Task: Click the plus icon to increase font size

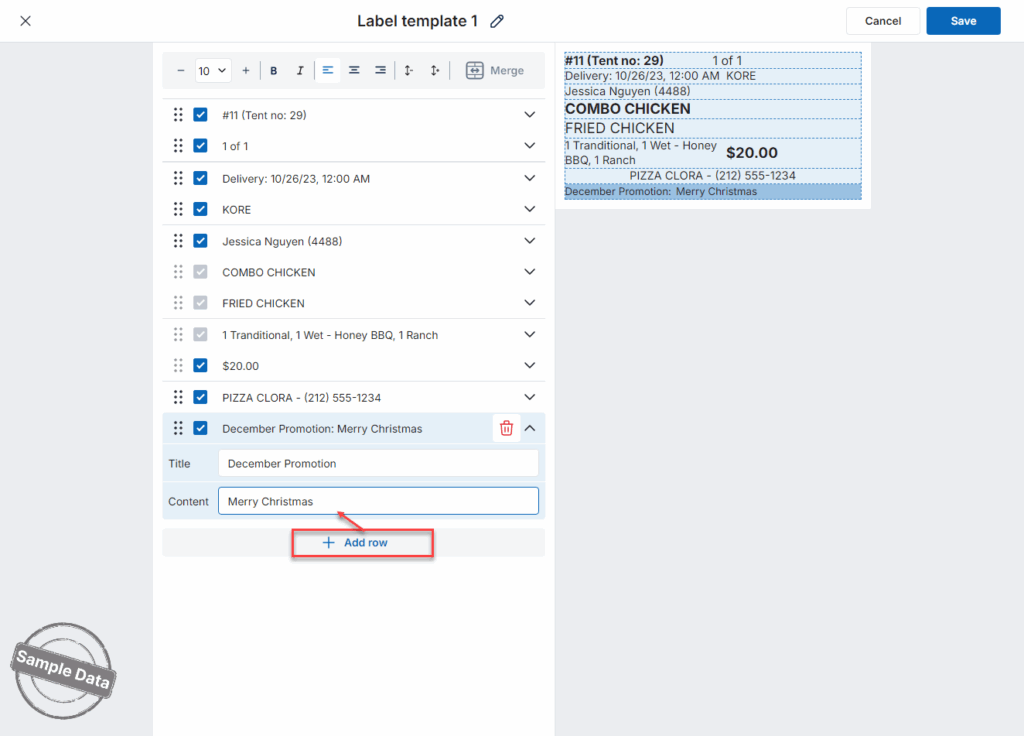Action: tap(246, 71)
